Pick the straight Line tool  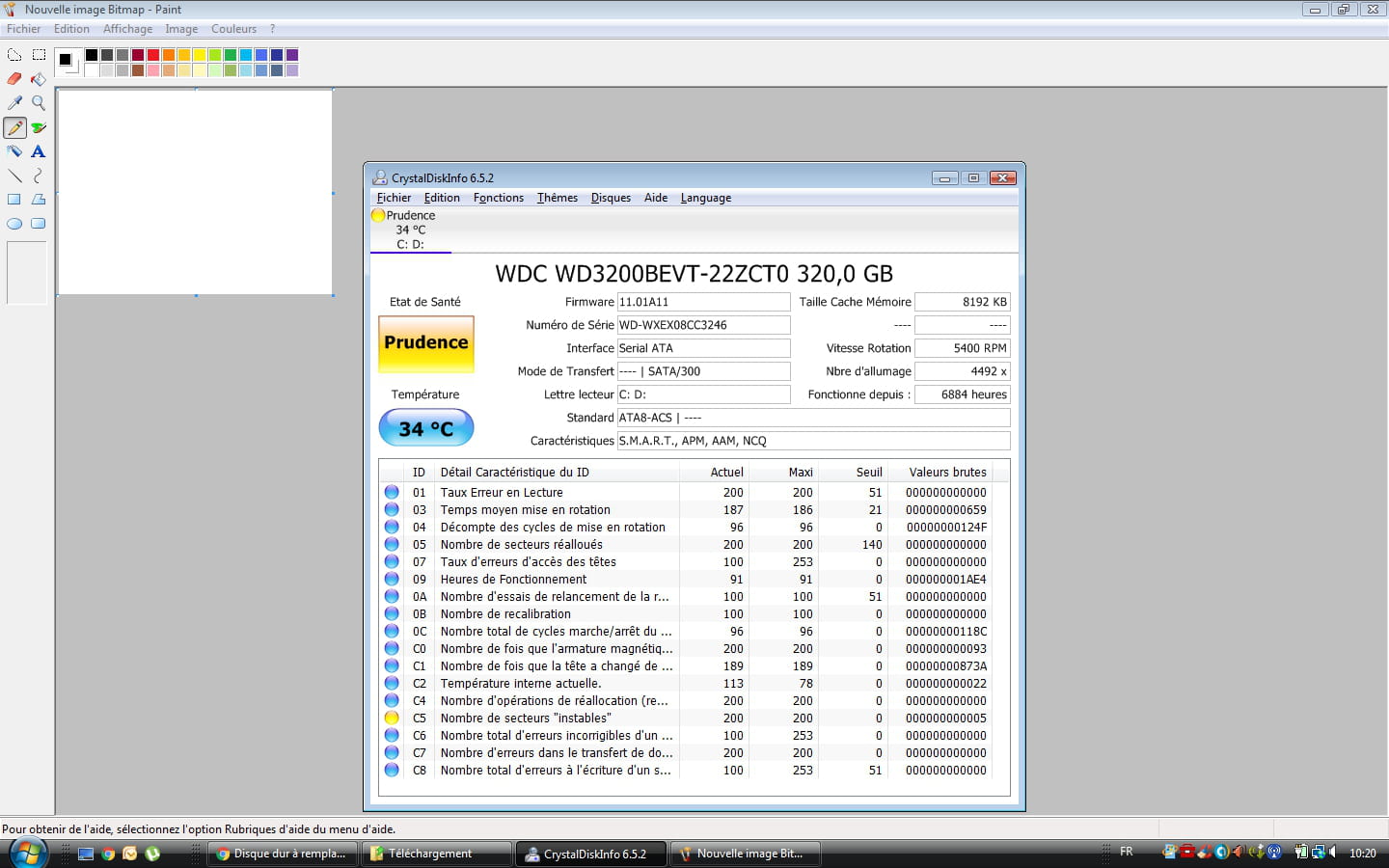[14, 176]
